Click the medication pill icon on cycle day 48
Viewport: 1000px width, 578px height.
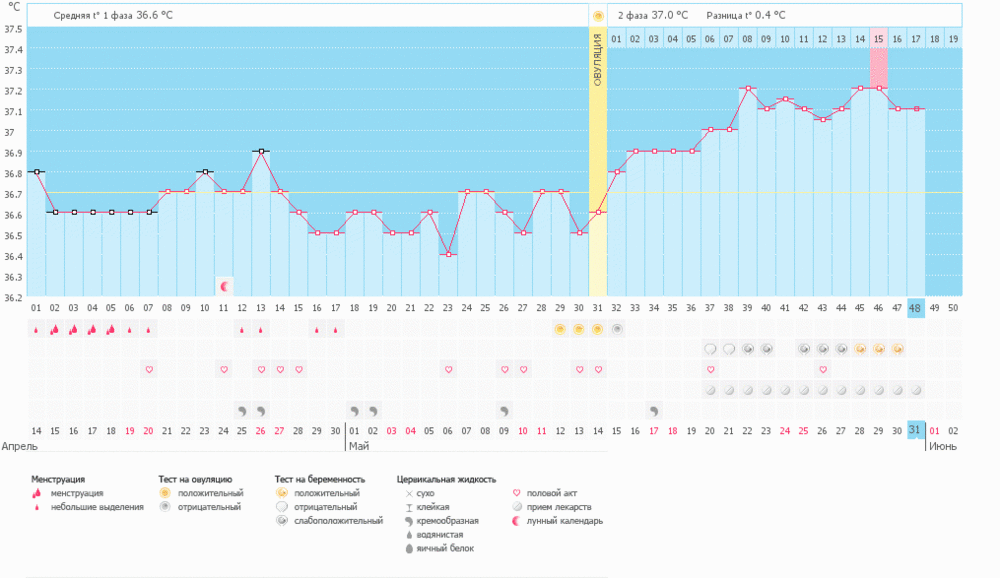(x=916, y=389)
